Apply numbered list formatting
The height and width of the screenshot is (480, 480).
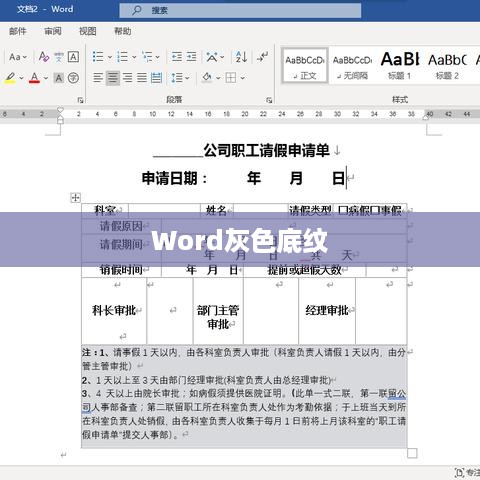point(122,57)
